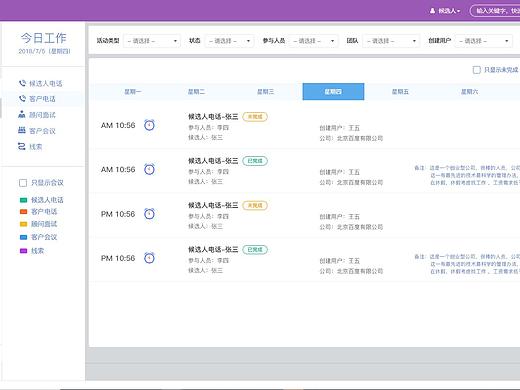Click 已完成 badge in second AM row
The height and width of the screenshot is (390, 520).
tap(255, 161)
